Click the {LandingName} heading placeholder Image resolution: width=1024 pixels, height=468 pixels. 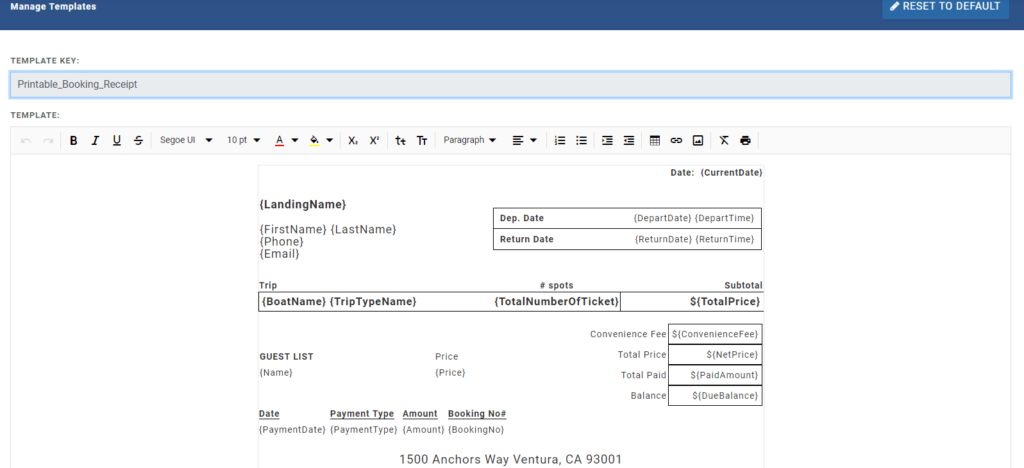pyautogui.click(x=303, y=204)
